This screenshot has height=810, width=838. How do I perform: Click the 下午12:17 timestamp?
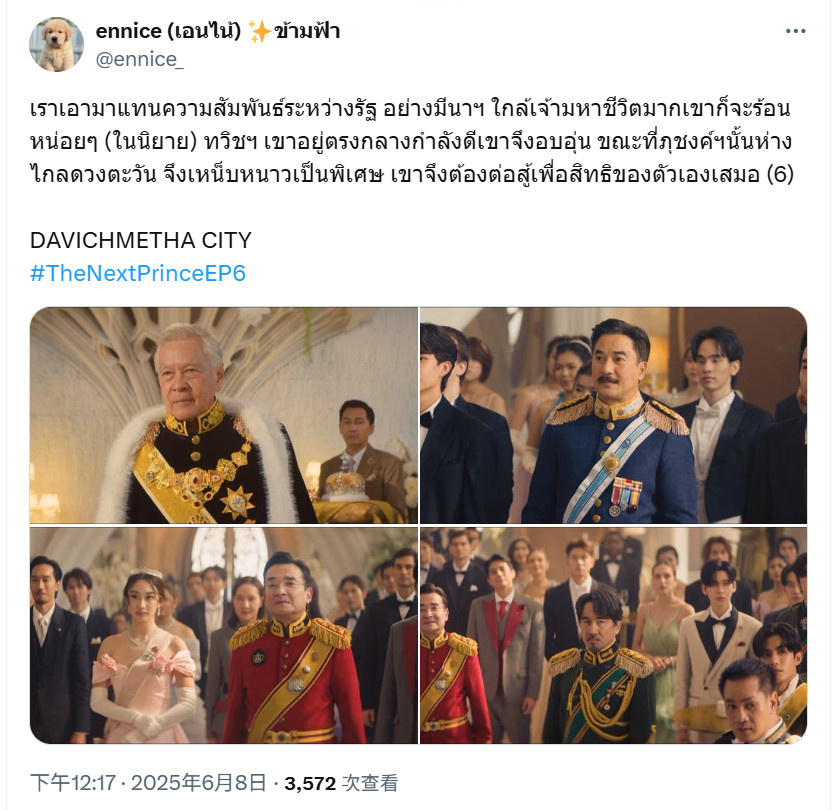[x=73, y=783]
